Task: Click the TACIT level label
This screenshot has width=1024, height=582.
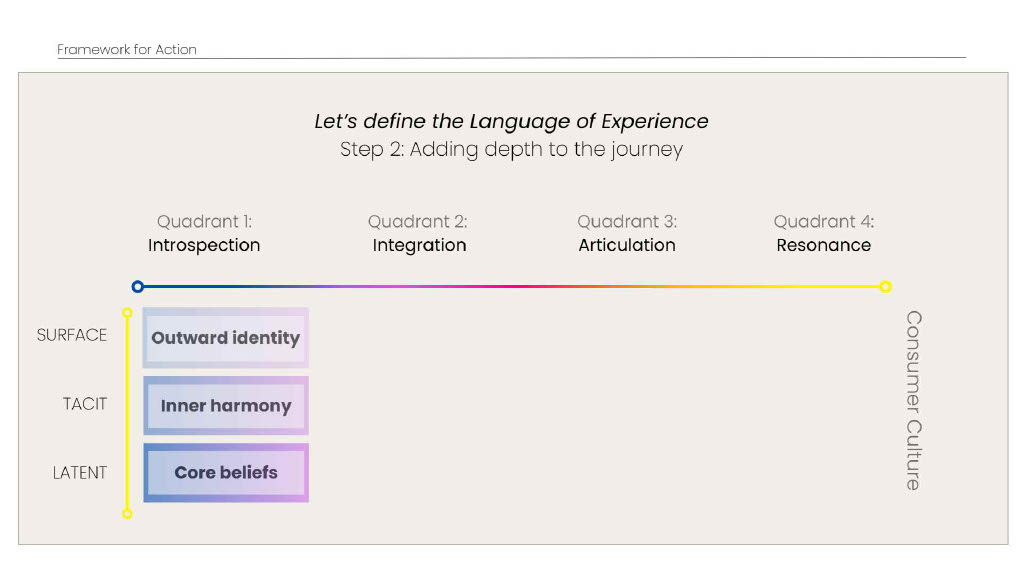Action: pyautogui.click(x=84, y=404)
